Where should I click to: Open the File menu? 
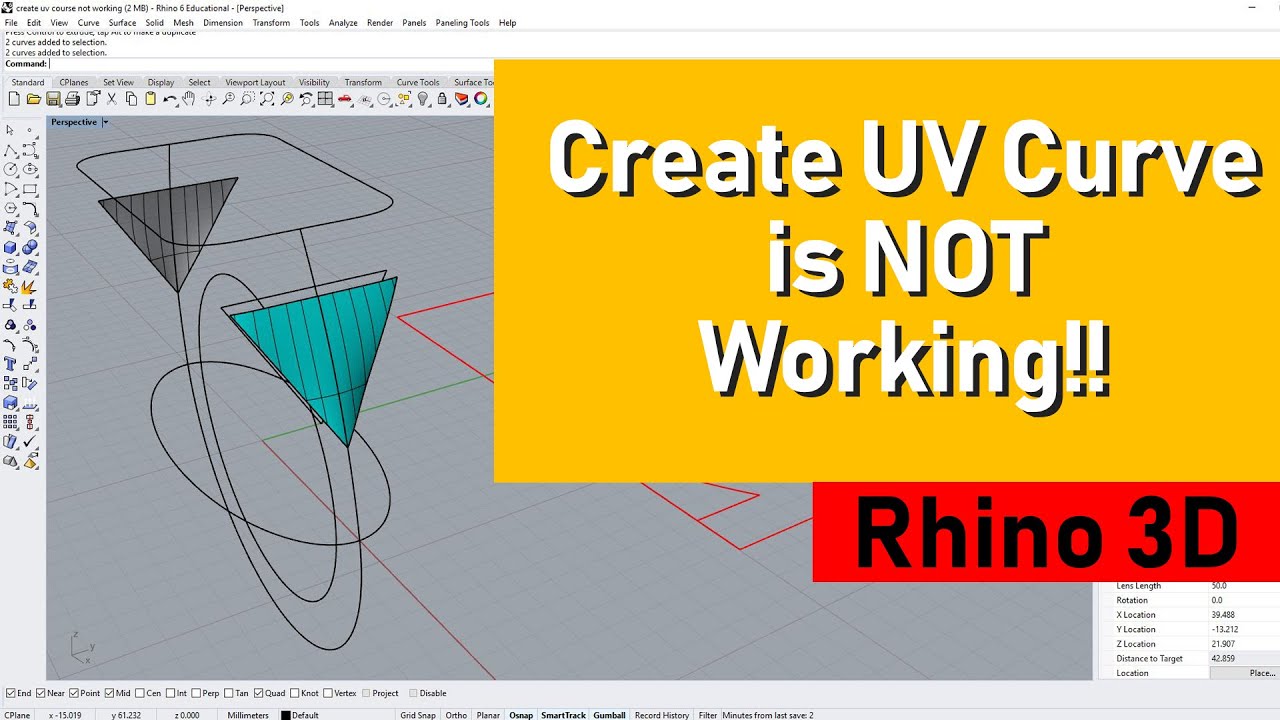click(x=11, y=23)
